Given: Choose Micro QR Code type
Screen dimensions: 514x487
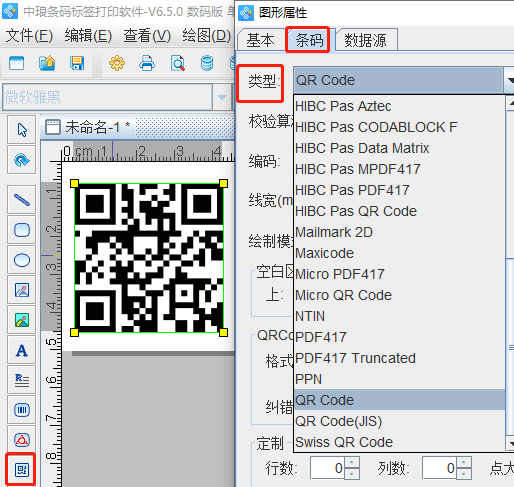Looking at the screenshot, I should (x=399, y=295).
